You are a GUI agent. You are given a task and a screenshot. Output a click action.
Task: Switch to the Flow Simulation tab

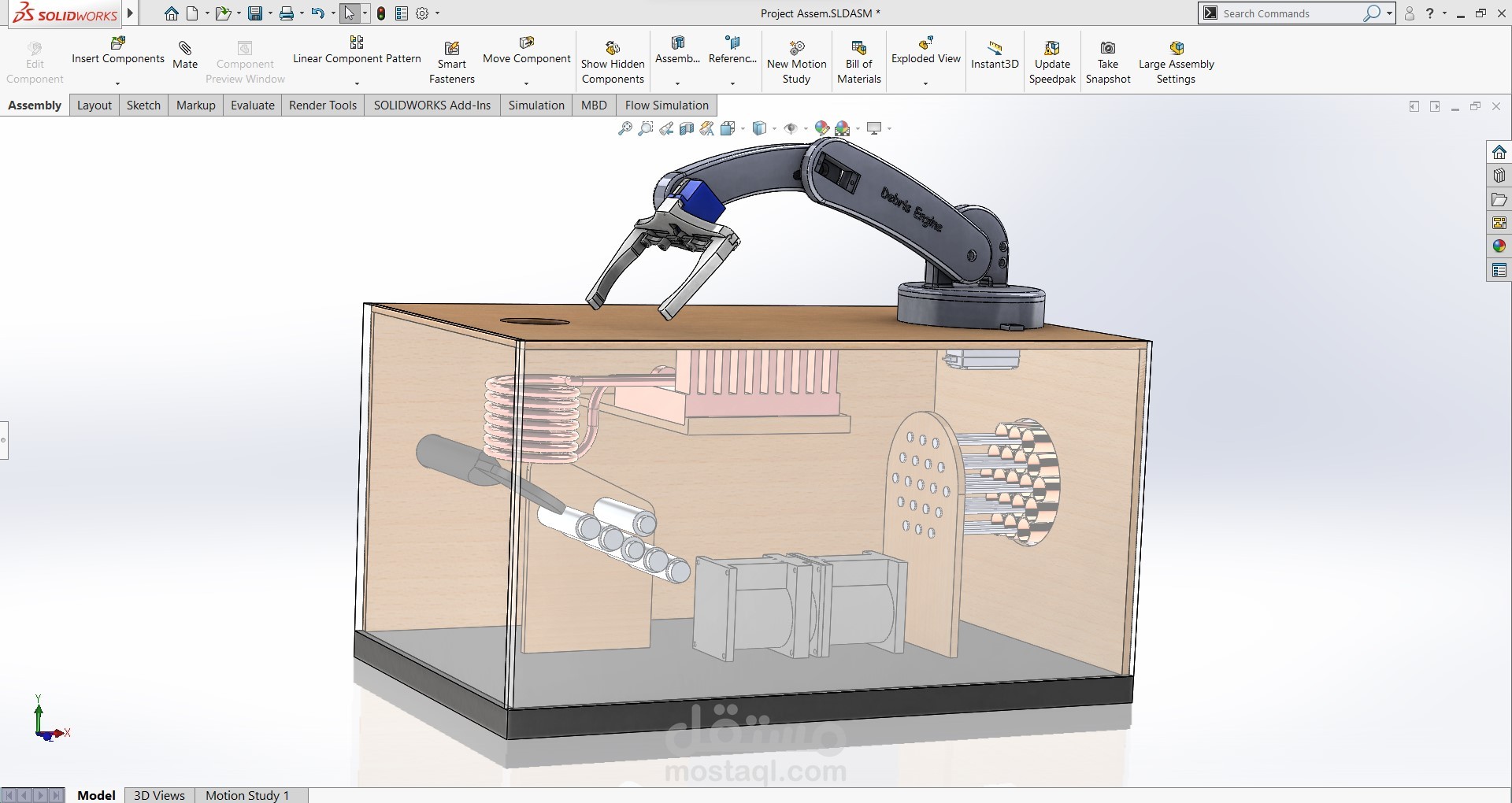(666, 105)
